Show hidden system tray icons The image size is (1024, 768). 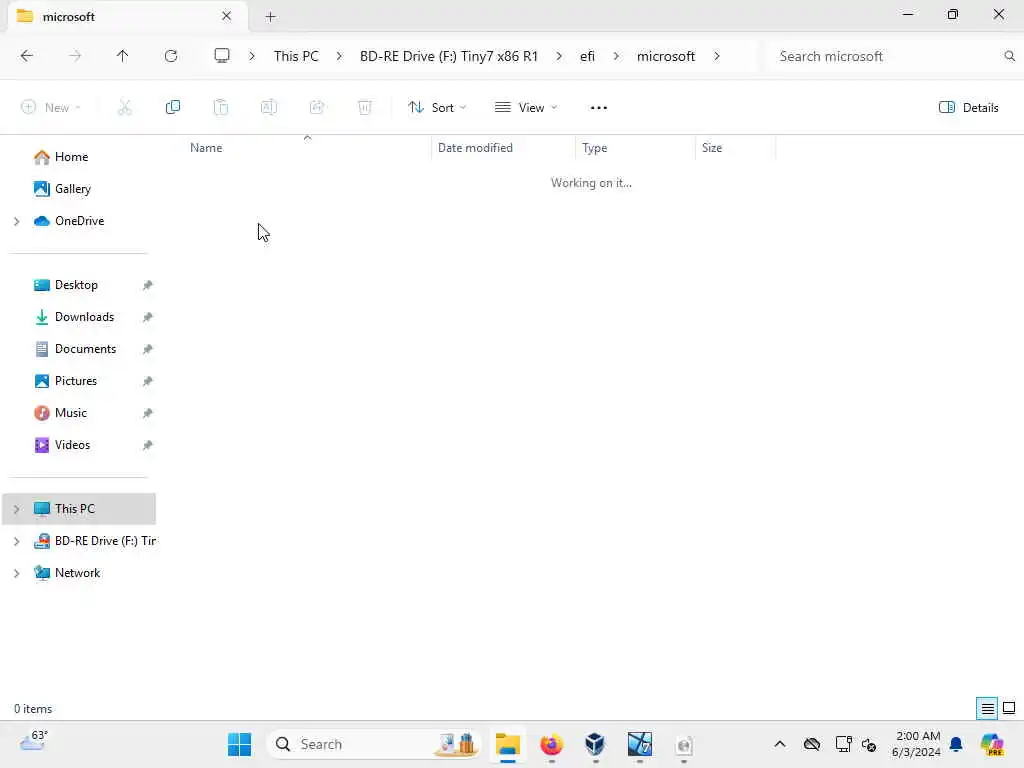coord(780,744)
